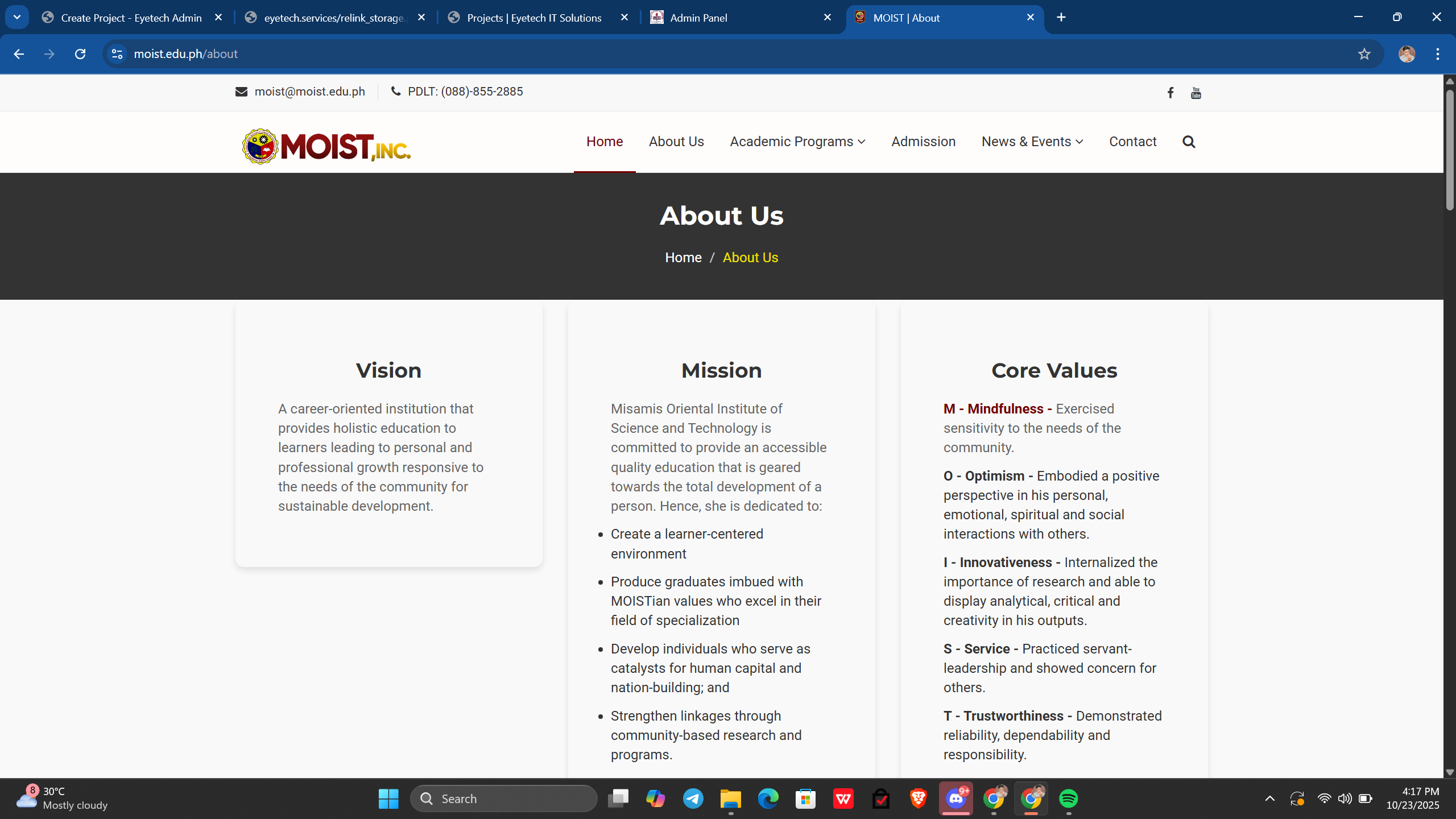Screen dimensions: 1456x819
Task: Click the site search magnifier icon
Action: click(1189, 142)
